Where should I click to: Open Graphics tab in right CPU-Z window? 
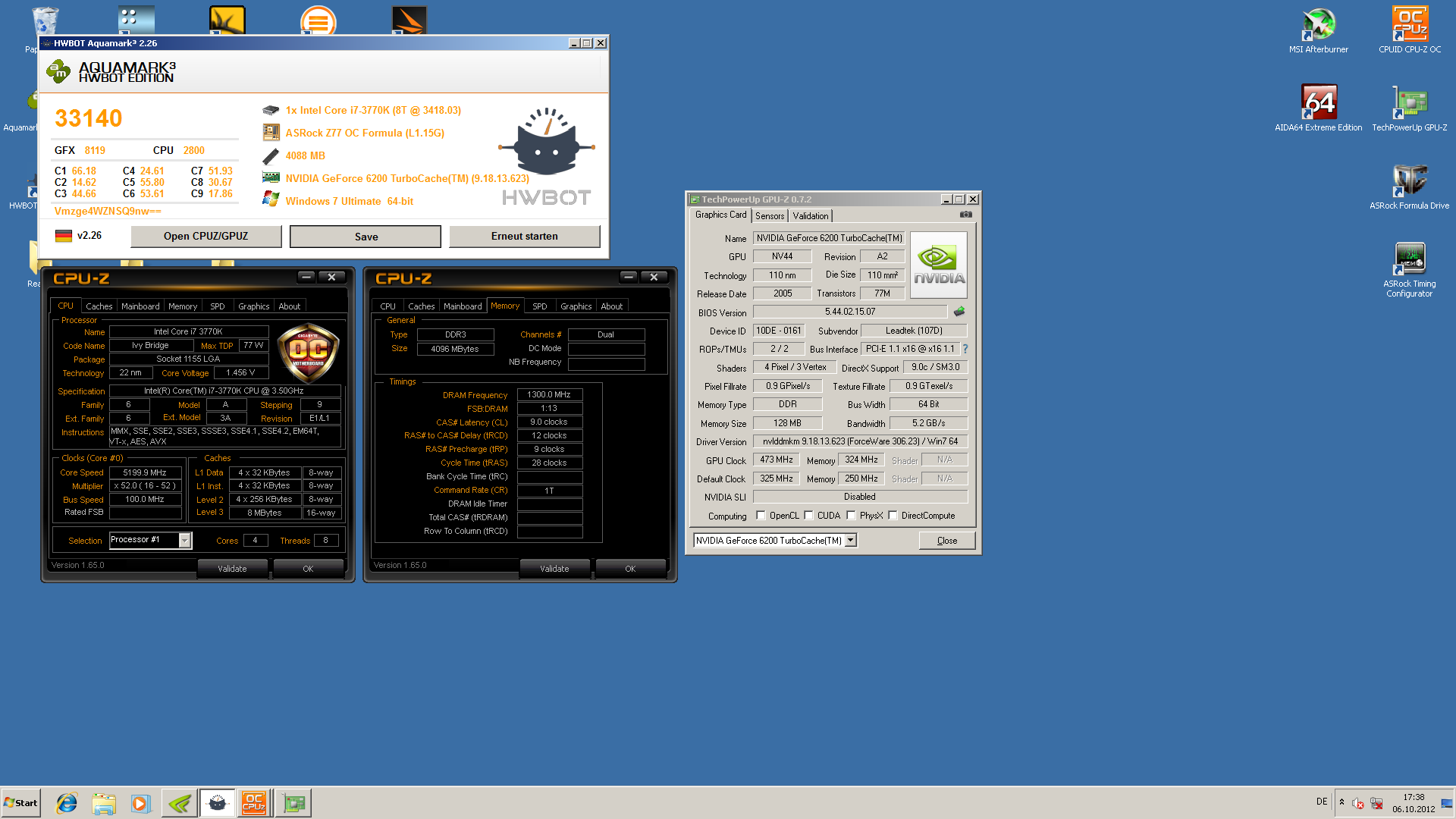(576, 306)
